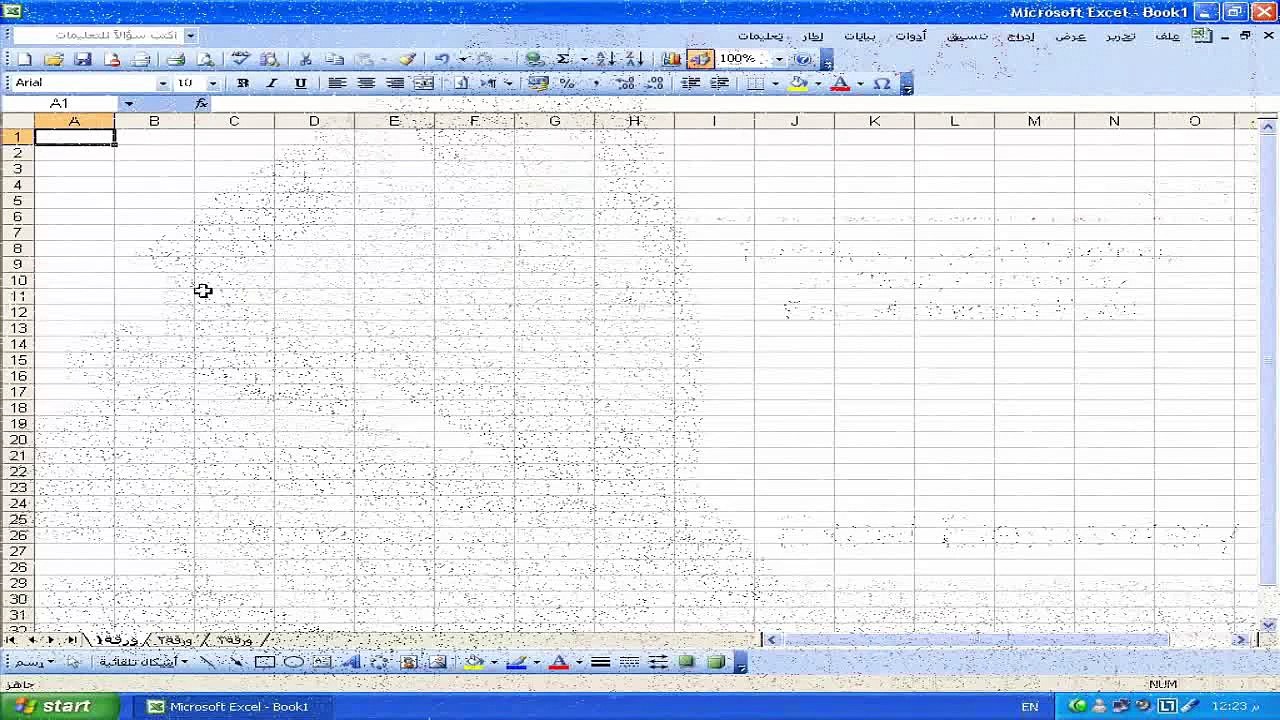Sort ascending with the A-Z icon
1280x720 pixels.
click(x=605, y=60)
